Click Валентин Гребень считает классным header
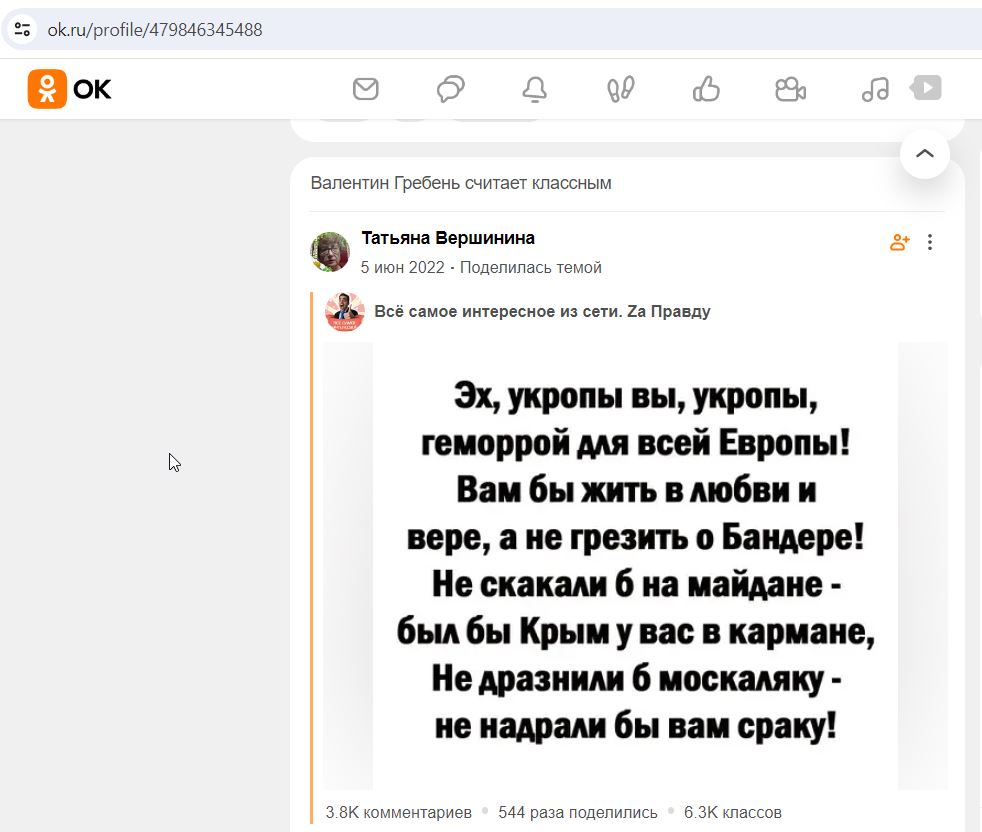 click(461, 183)
